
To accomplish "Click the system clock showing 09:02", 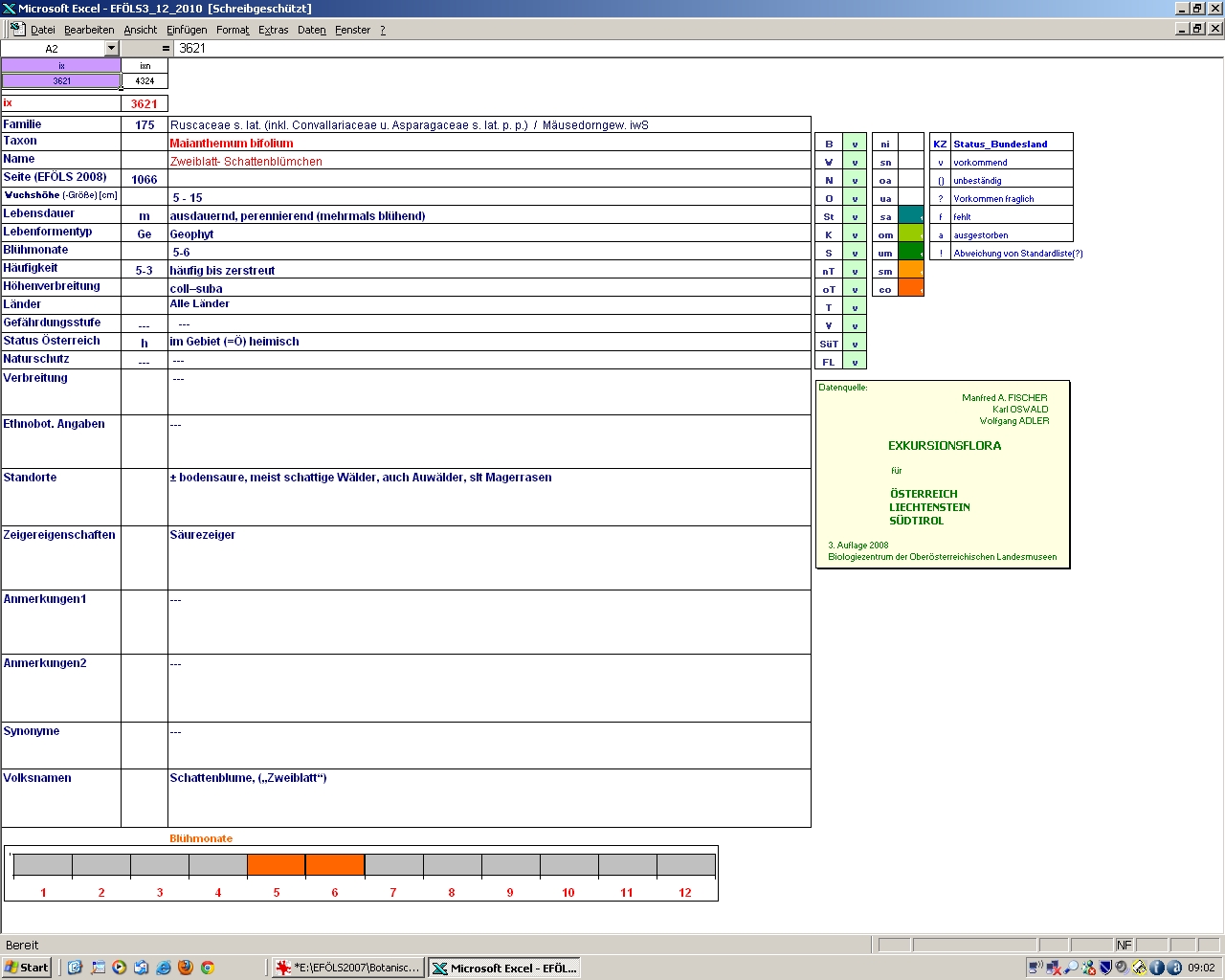I will click(1201, 968).
